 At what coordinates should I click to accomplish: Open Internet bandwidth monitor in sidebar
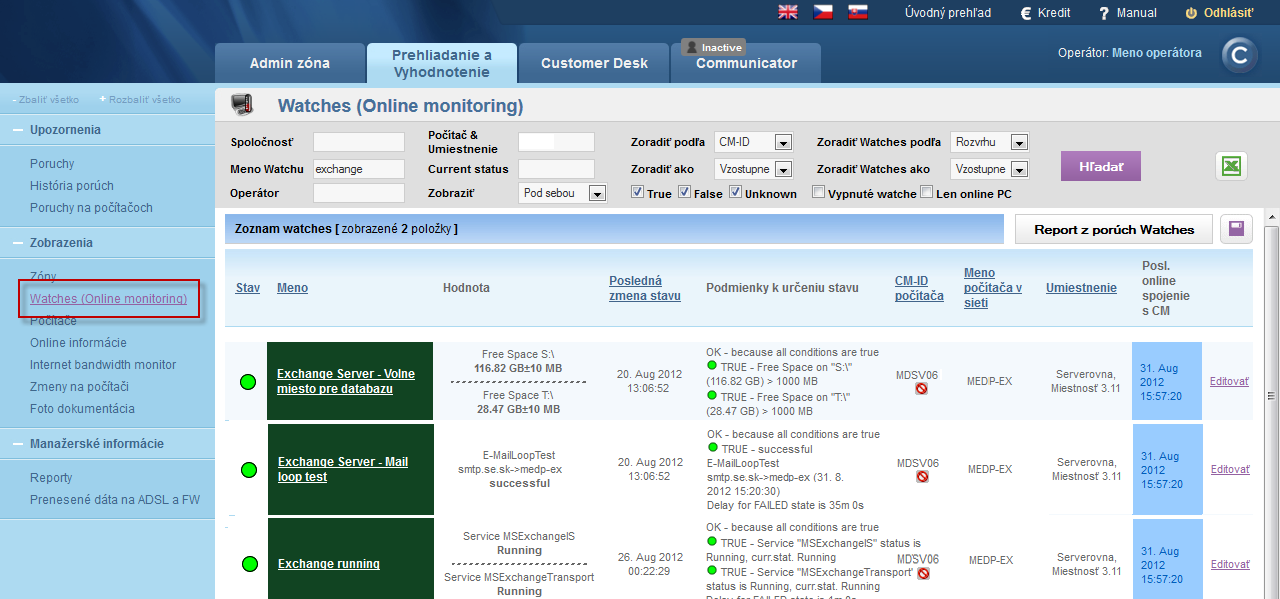click(x=103, y=365)
